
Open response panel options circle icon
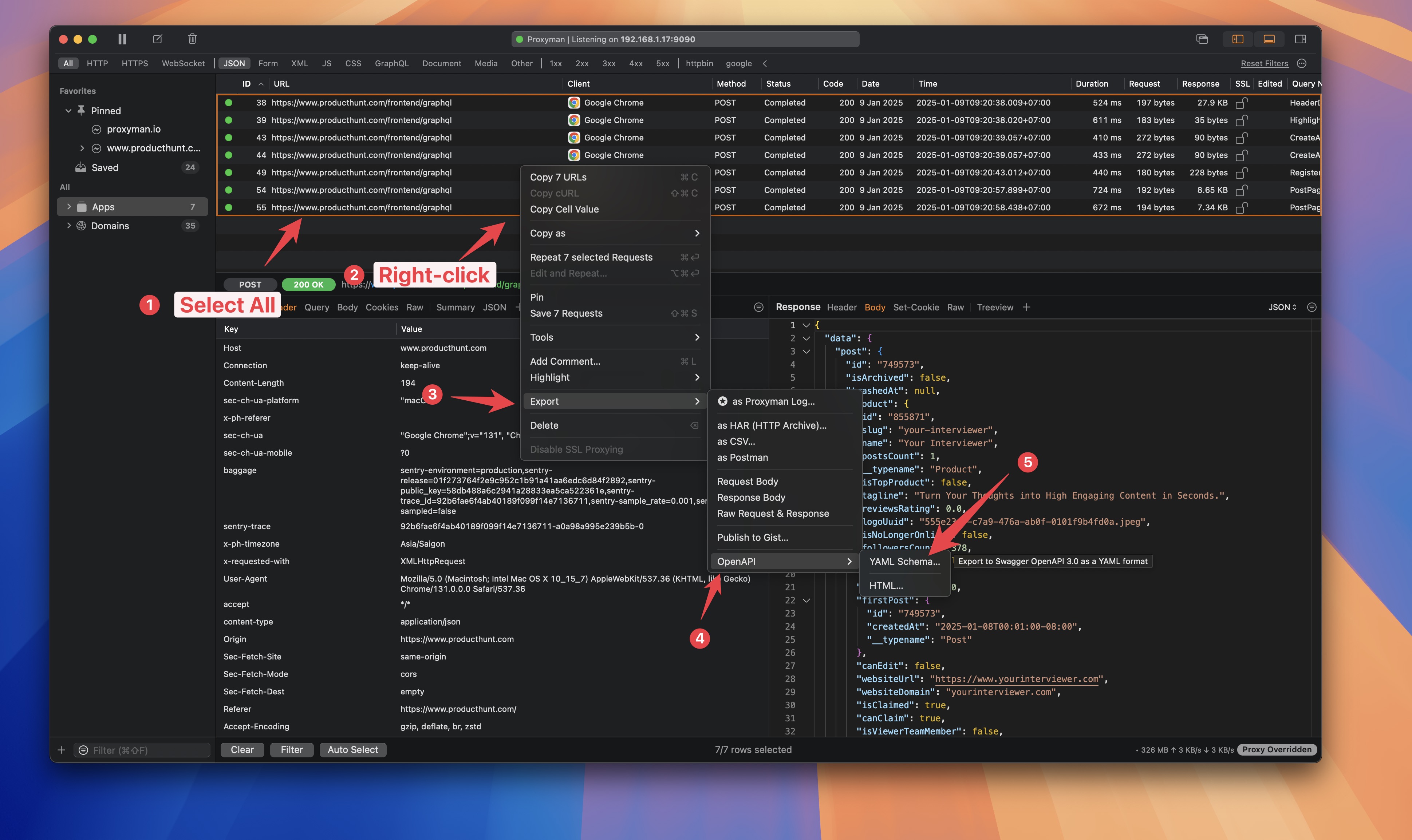coord(1311,308)
